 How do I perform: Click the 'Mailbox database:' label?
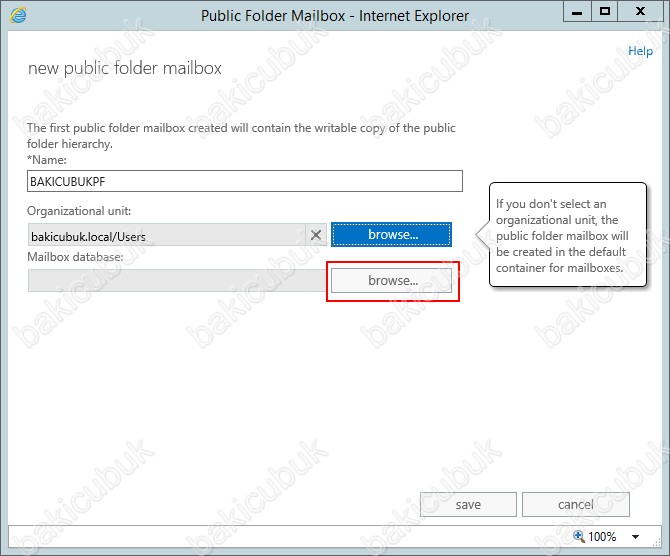[x=75, y=258]
